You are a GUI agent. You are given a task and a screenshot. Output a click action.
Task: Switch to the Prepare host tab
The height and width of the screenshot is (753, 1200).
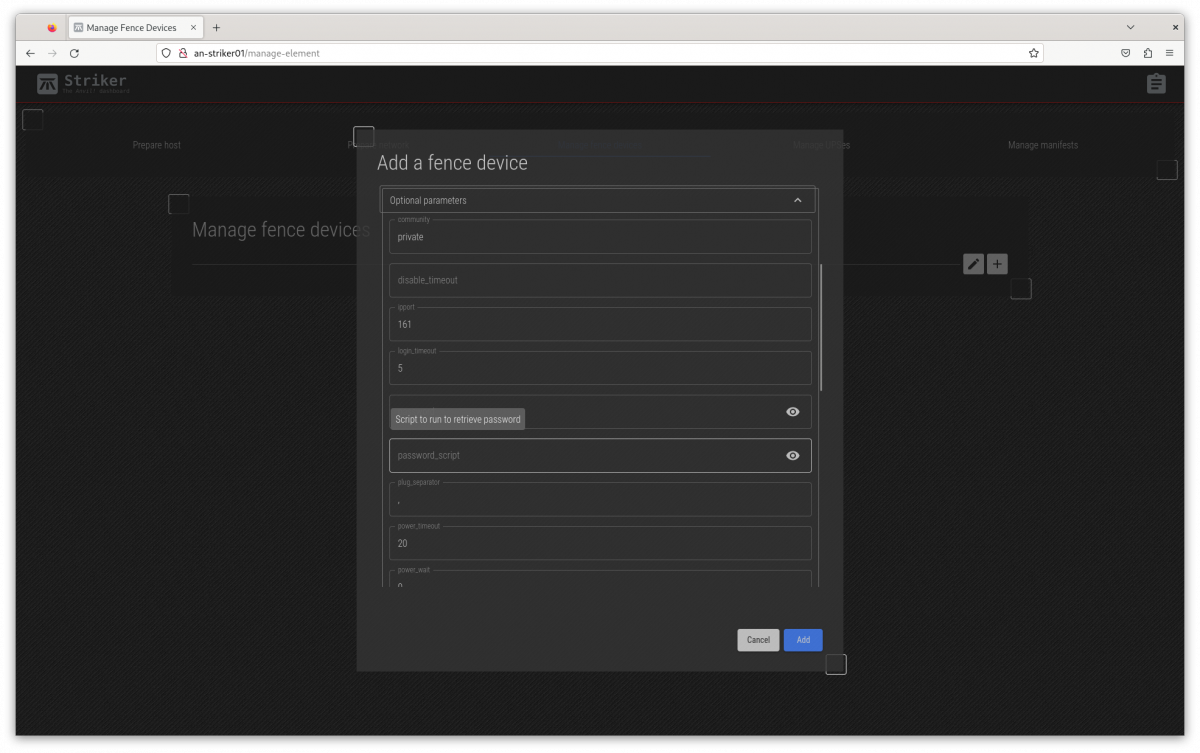pyautogui.click(x=157, y=145)
